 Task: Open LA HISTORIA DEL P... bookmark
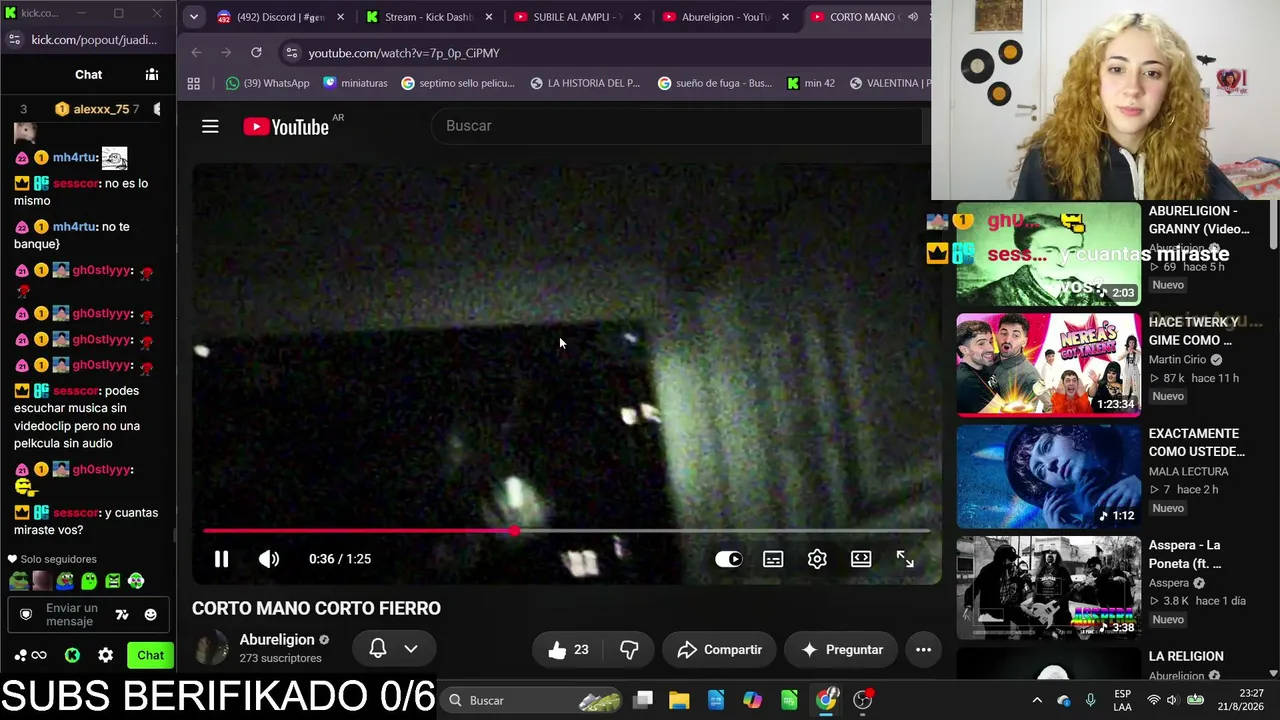pyautogui.click(x=585, y=83)
